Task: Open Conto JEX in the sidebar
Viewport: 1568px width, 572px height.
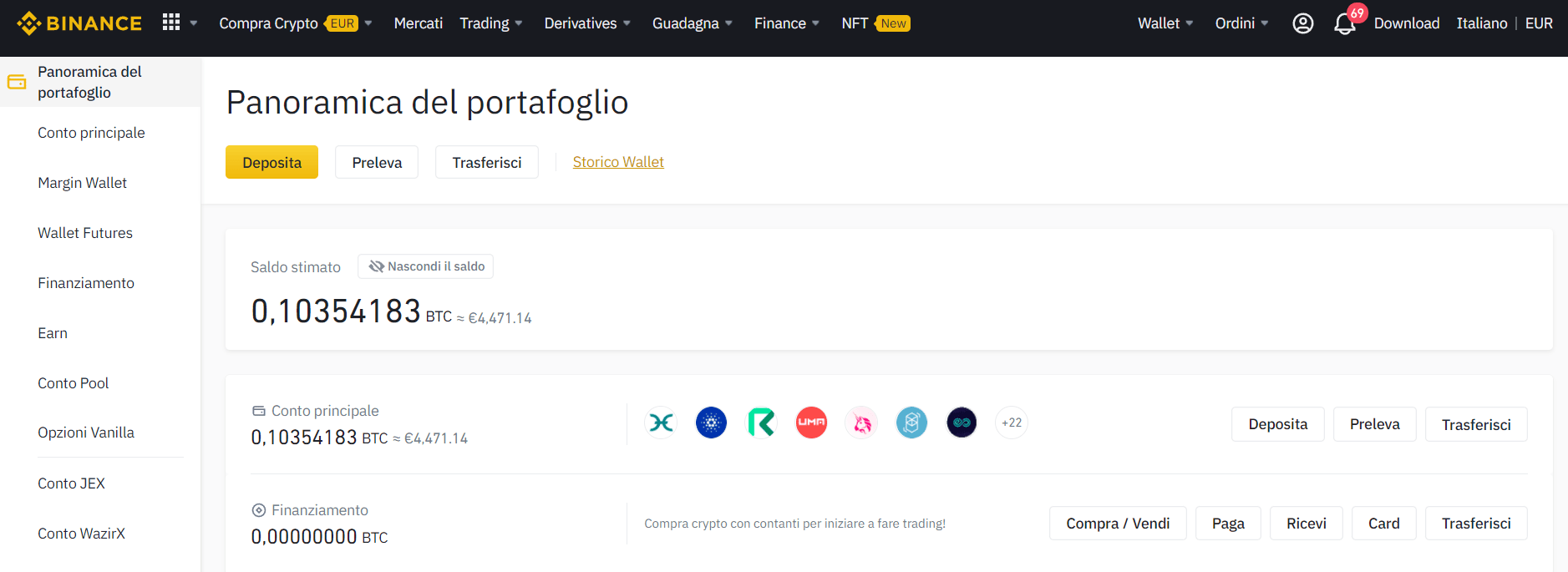Action: pos(71,483)
